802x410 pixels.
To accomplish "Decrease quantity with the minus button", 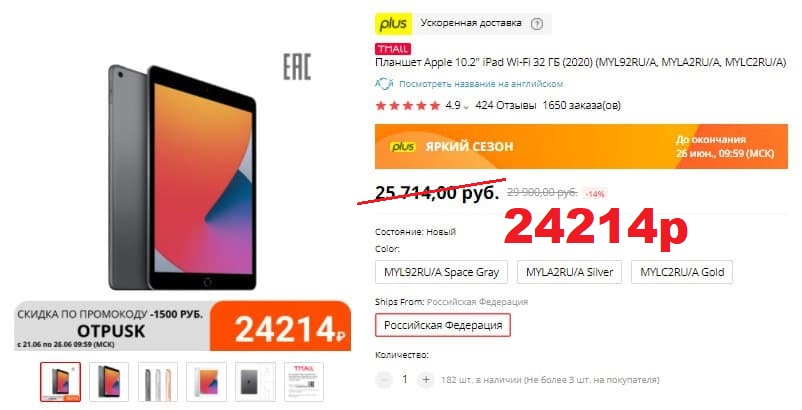I will (383, 380).
